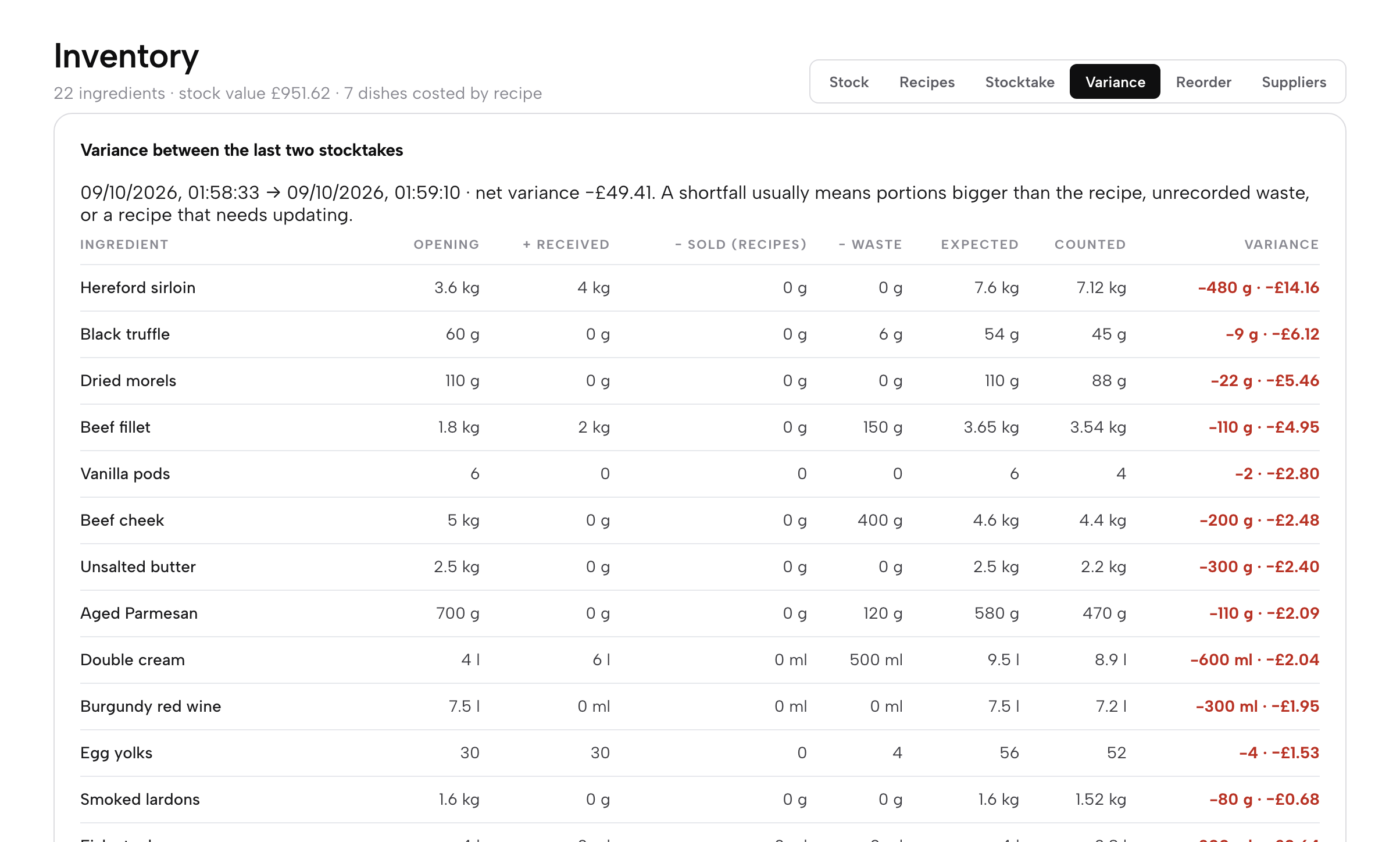Select the active Variance tab

pyautogui.click(x=1115, y=82)
